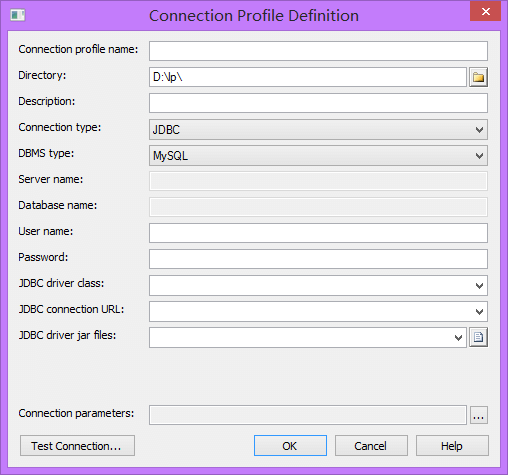Click the 'Connection type:' label
The image size is (508, 475).
(60, 127)
